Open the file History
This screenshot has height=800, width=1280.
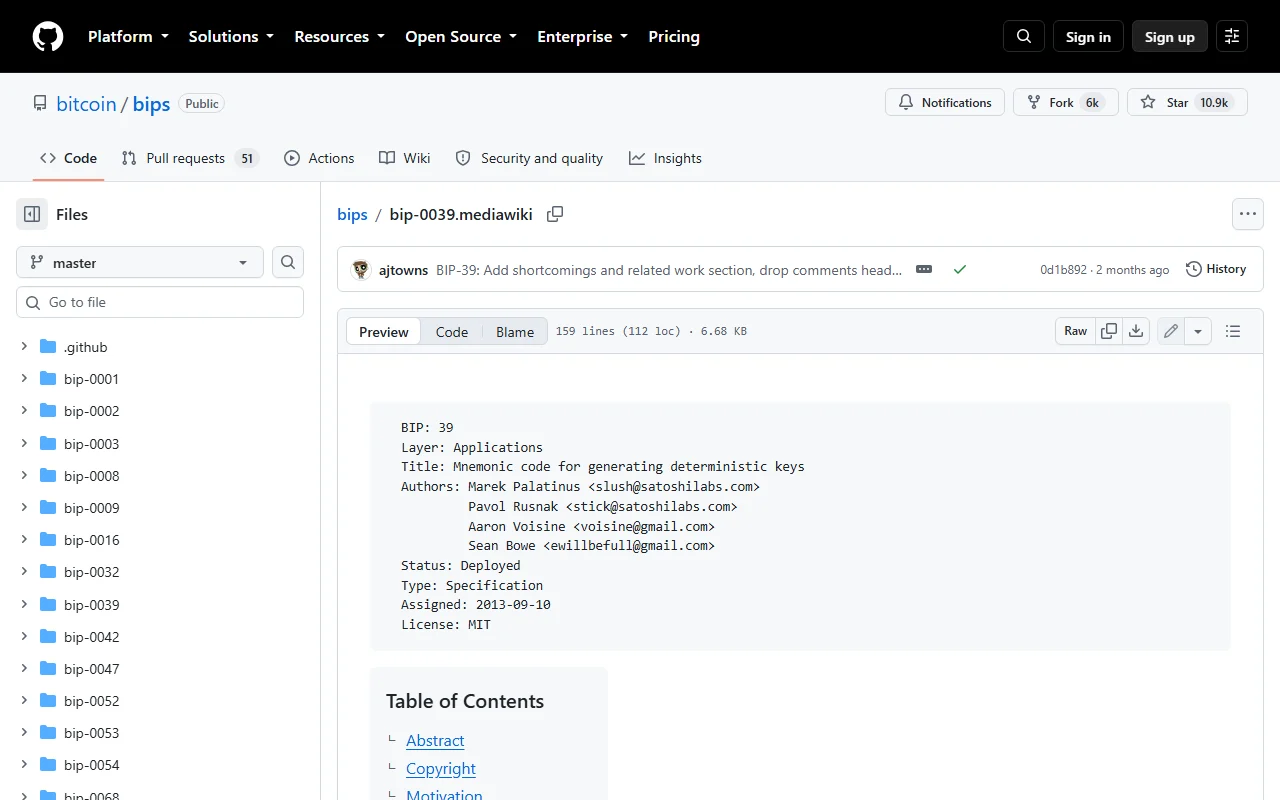pos(1216,269)
